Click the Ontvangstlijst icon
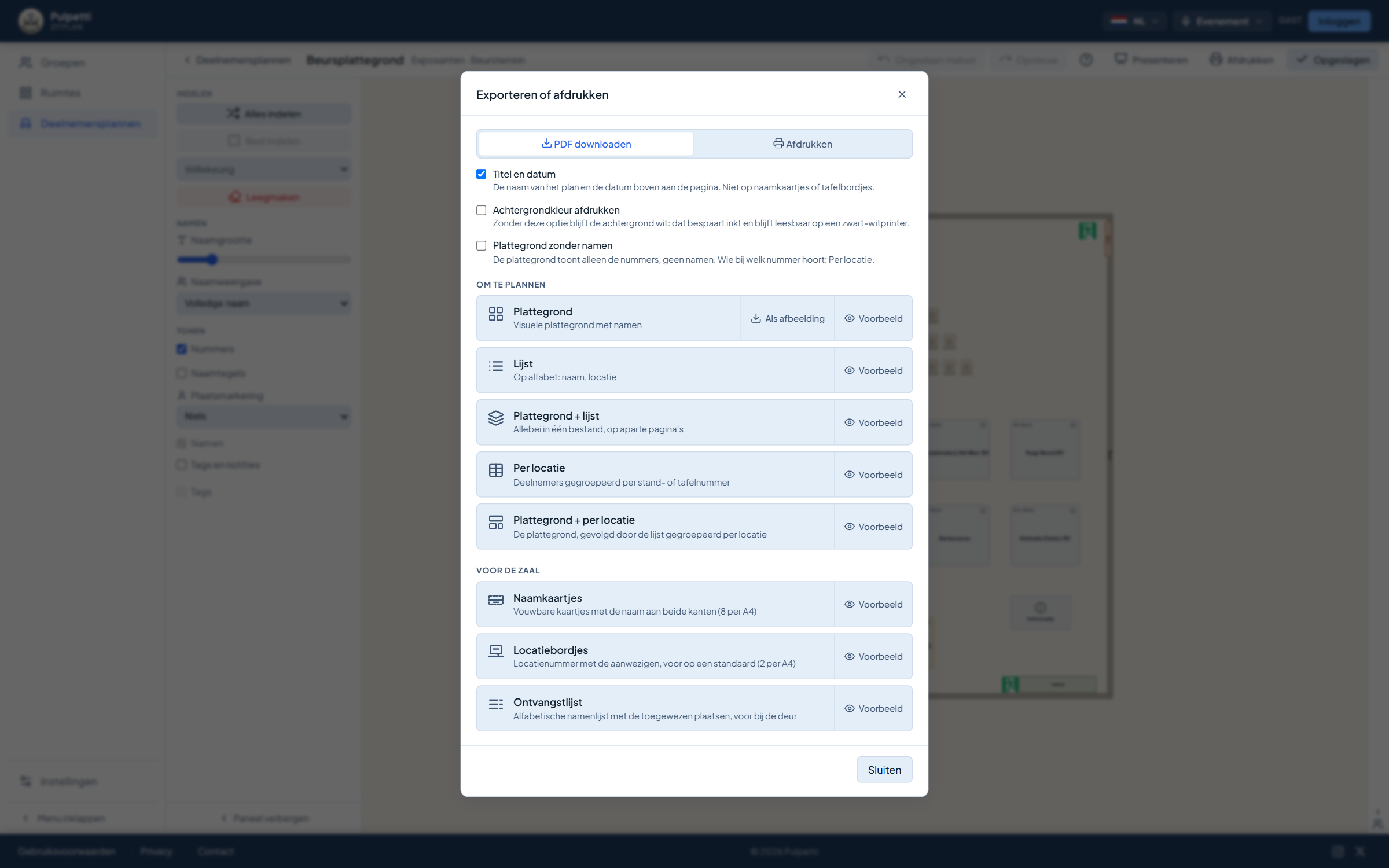Screen dimensions: 1389x868 [x=495, y=704]
